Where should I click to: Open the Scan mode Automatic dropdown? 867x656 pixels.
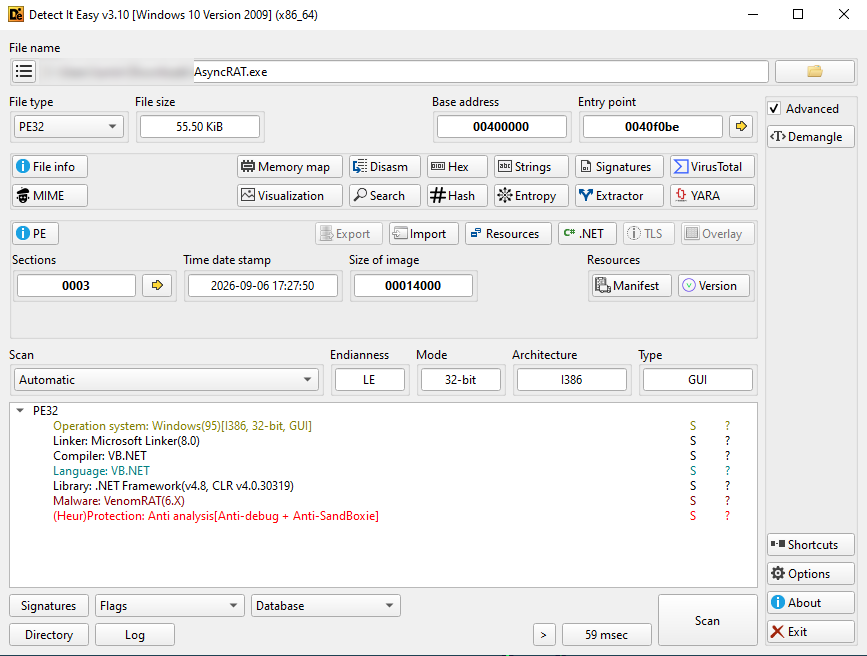(166, 379)
